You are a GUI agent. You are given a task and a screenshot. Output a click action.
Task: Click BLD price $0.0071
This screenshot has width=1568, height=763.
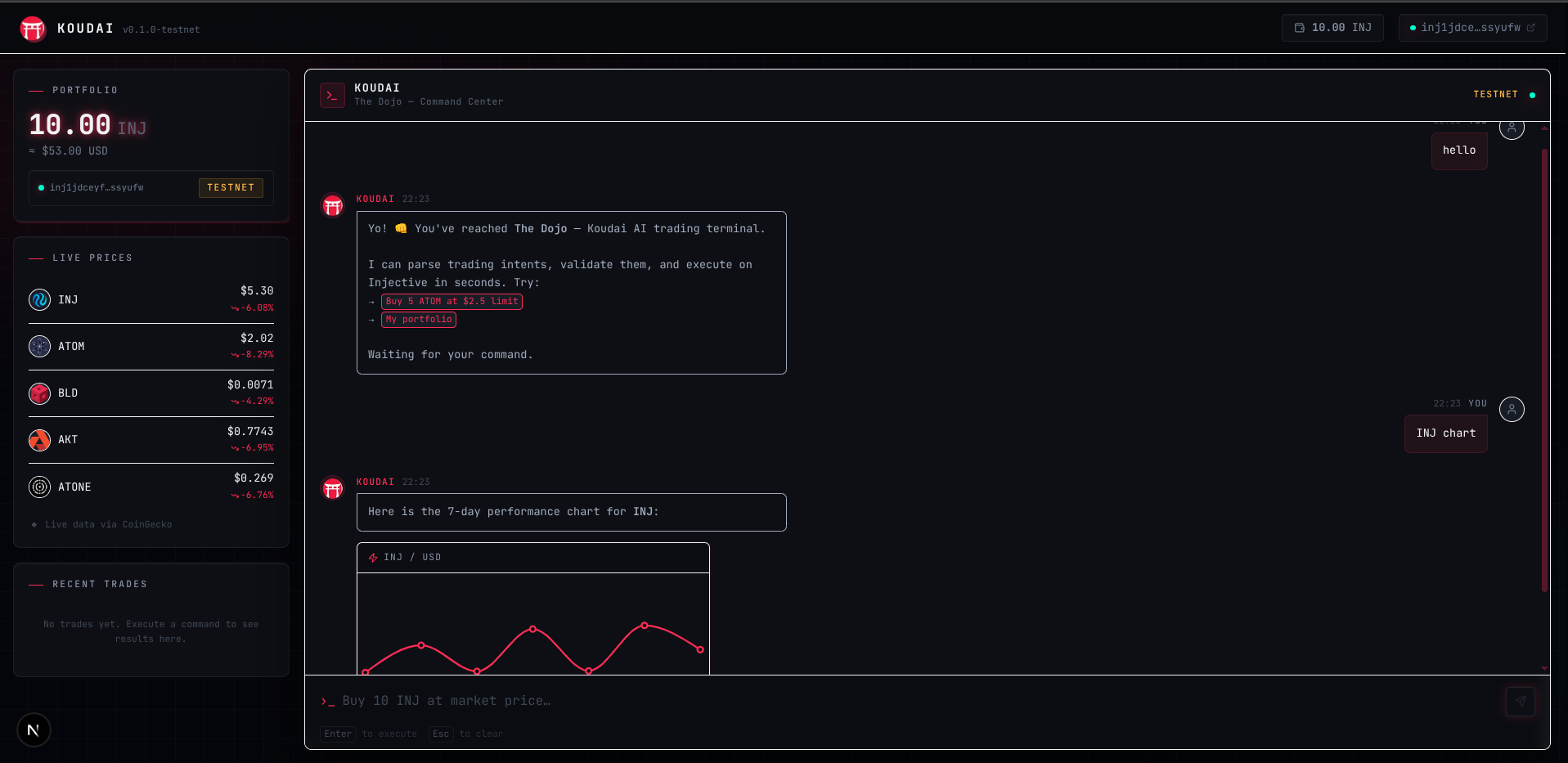250,385
